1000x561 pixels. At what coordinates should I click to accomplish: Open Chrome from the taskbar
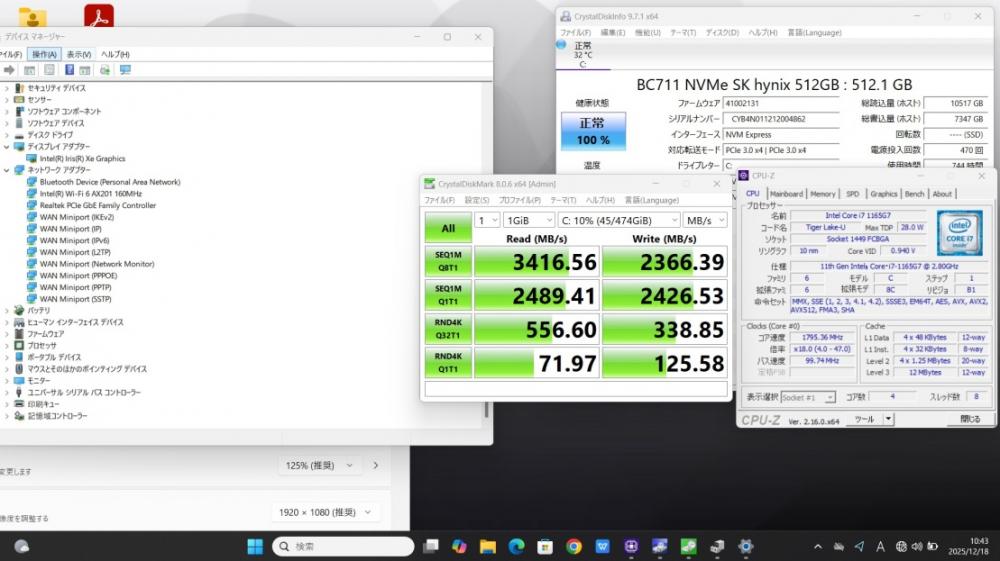click(573, 546)
